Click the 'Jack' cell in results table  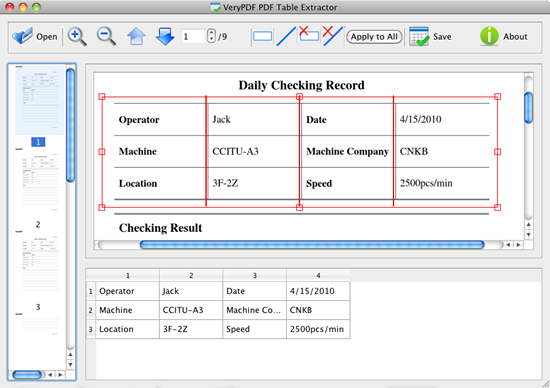tap(191, 291)
